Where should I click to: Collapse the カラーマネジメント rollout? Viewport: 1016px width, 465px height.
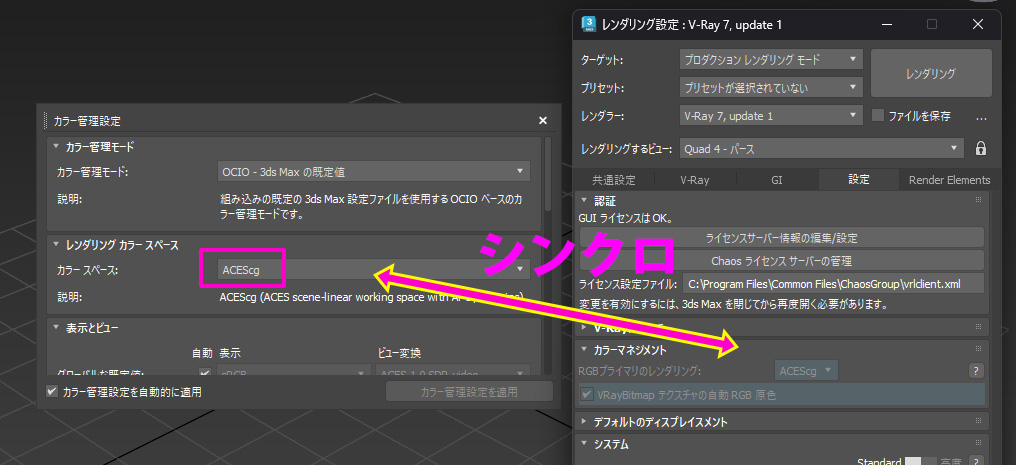point(584,350)
